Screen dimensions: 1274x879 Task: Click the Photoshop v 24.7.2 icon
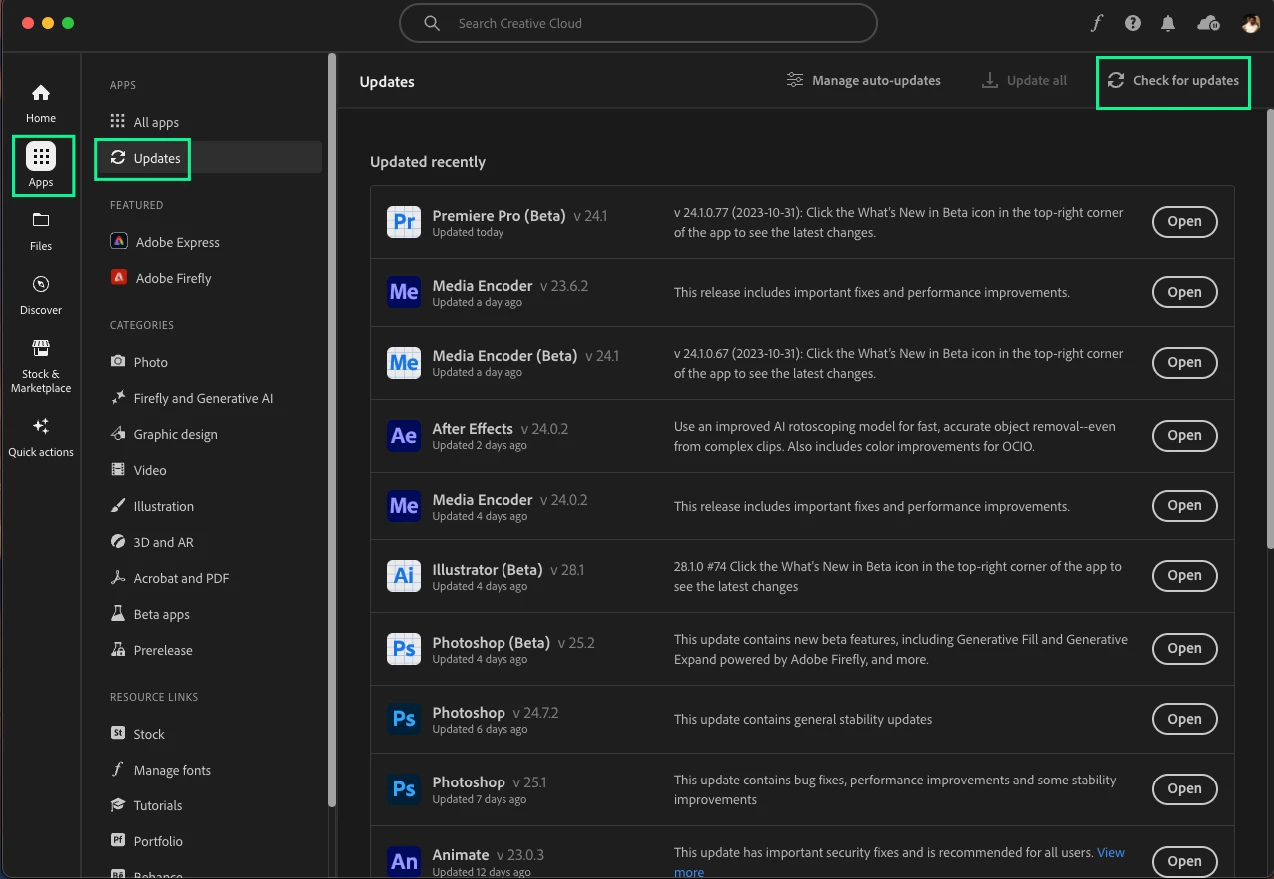point(404,719)
